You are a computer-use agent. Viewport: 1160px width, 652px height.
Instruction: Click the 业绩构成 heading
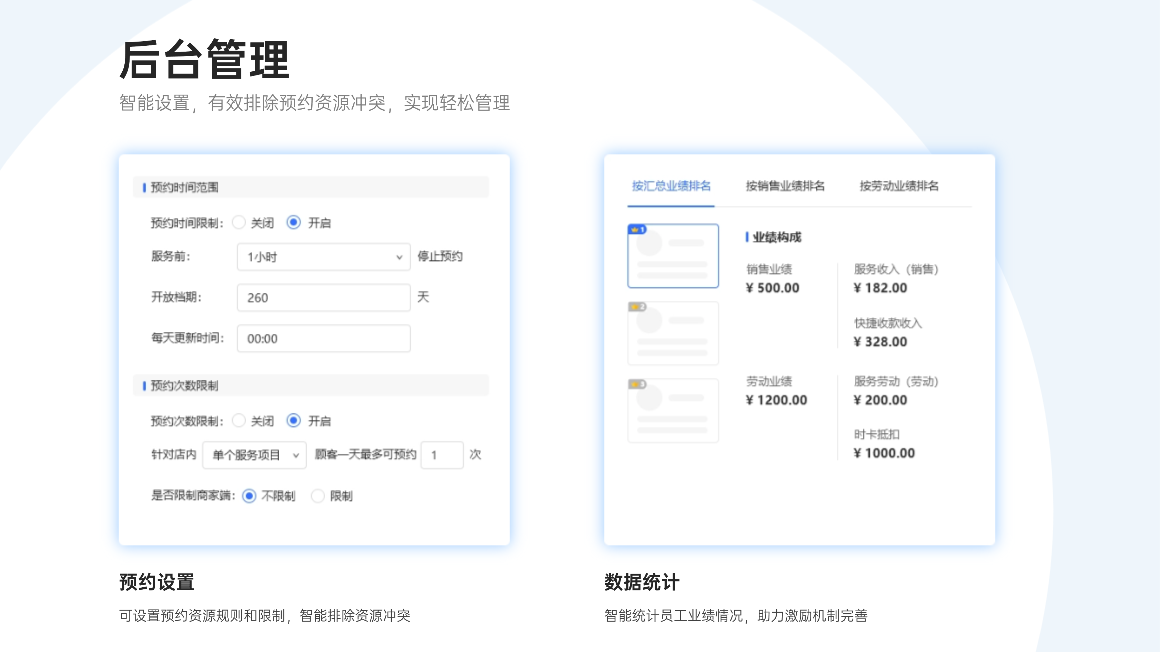click(x=777, y=237)
